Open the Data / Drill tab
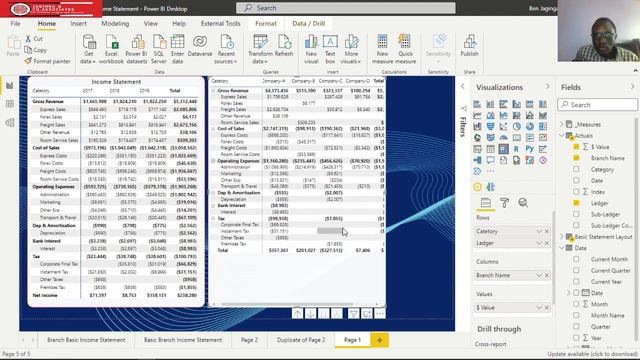The image size is (640, 360). pyautogui.click(x=309, y=24)
